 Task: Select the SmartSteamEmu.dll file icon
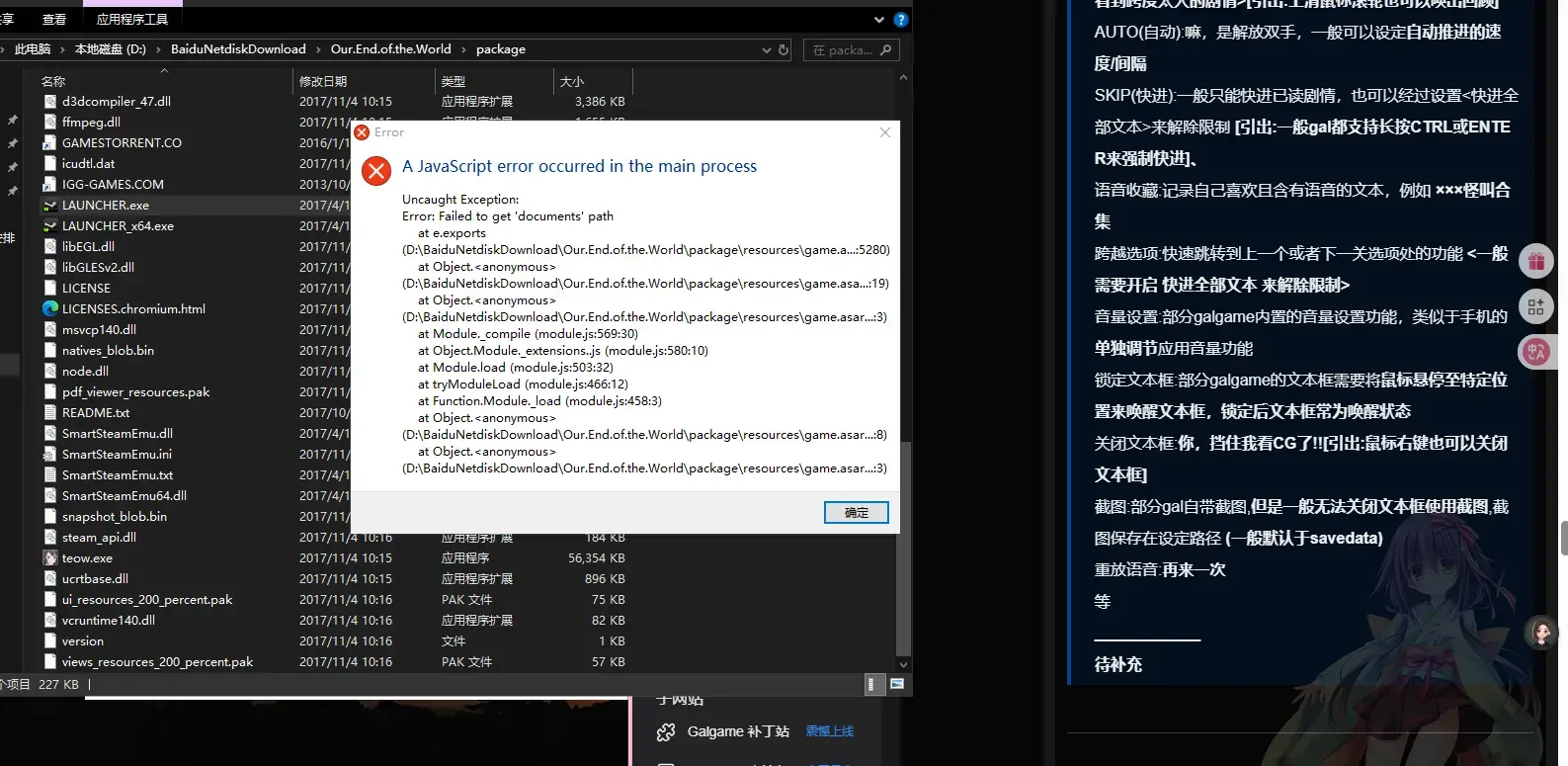[50, 433]
